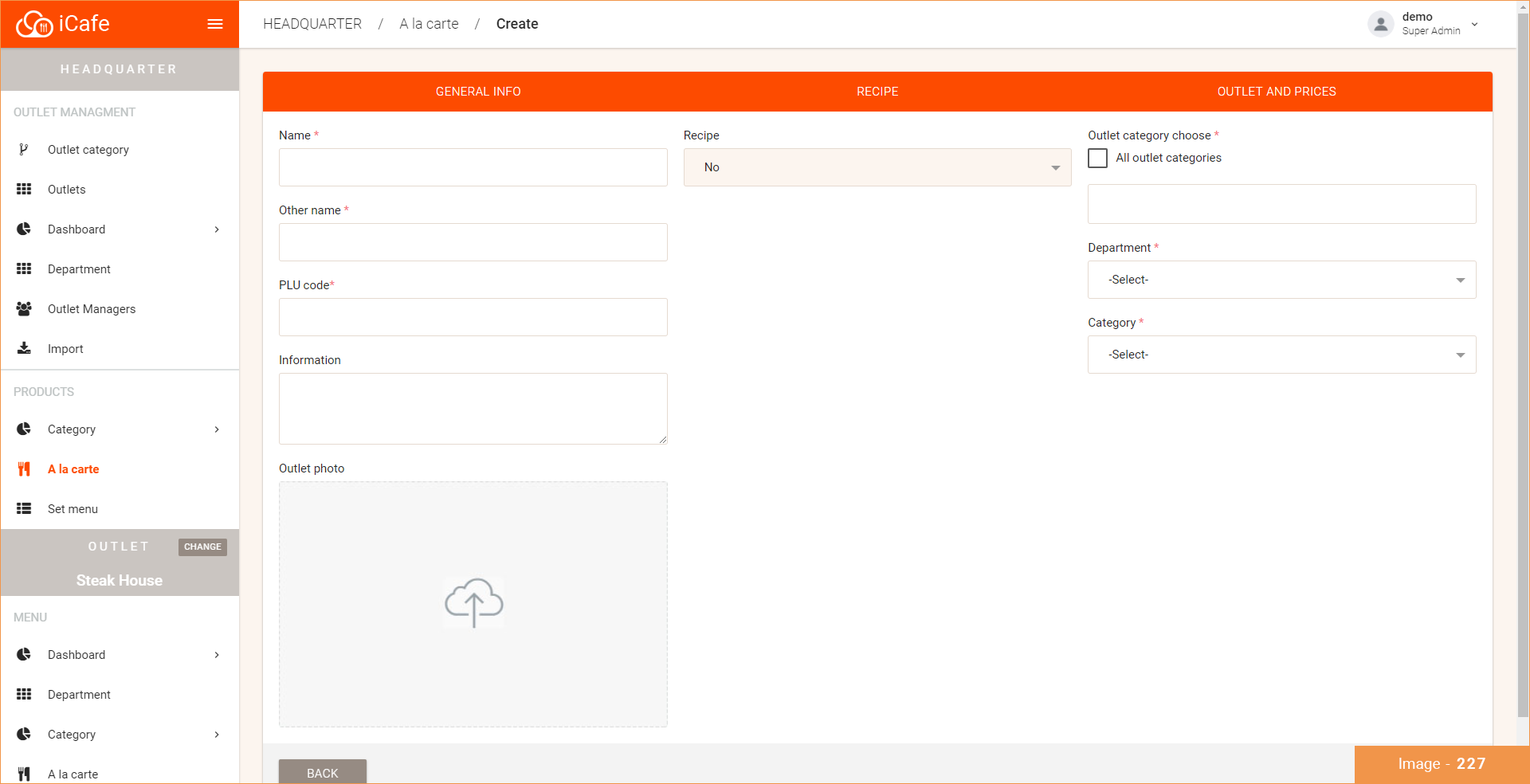The height and width of the screenshot is (784, 1530).
Task: Expand Category chevron under Products
Action: 217,429
